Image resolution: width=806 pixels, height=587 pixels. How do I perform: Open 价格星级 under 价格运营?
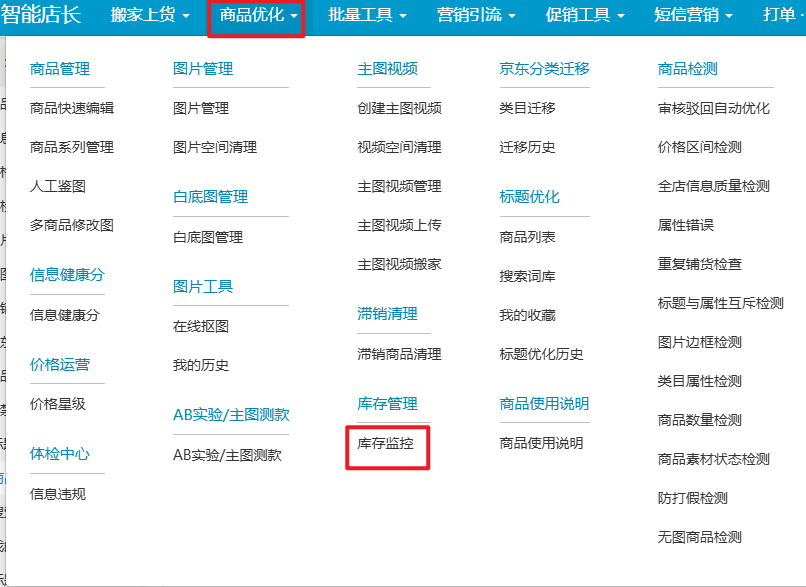(x=58, y=404)
